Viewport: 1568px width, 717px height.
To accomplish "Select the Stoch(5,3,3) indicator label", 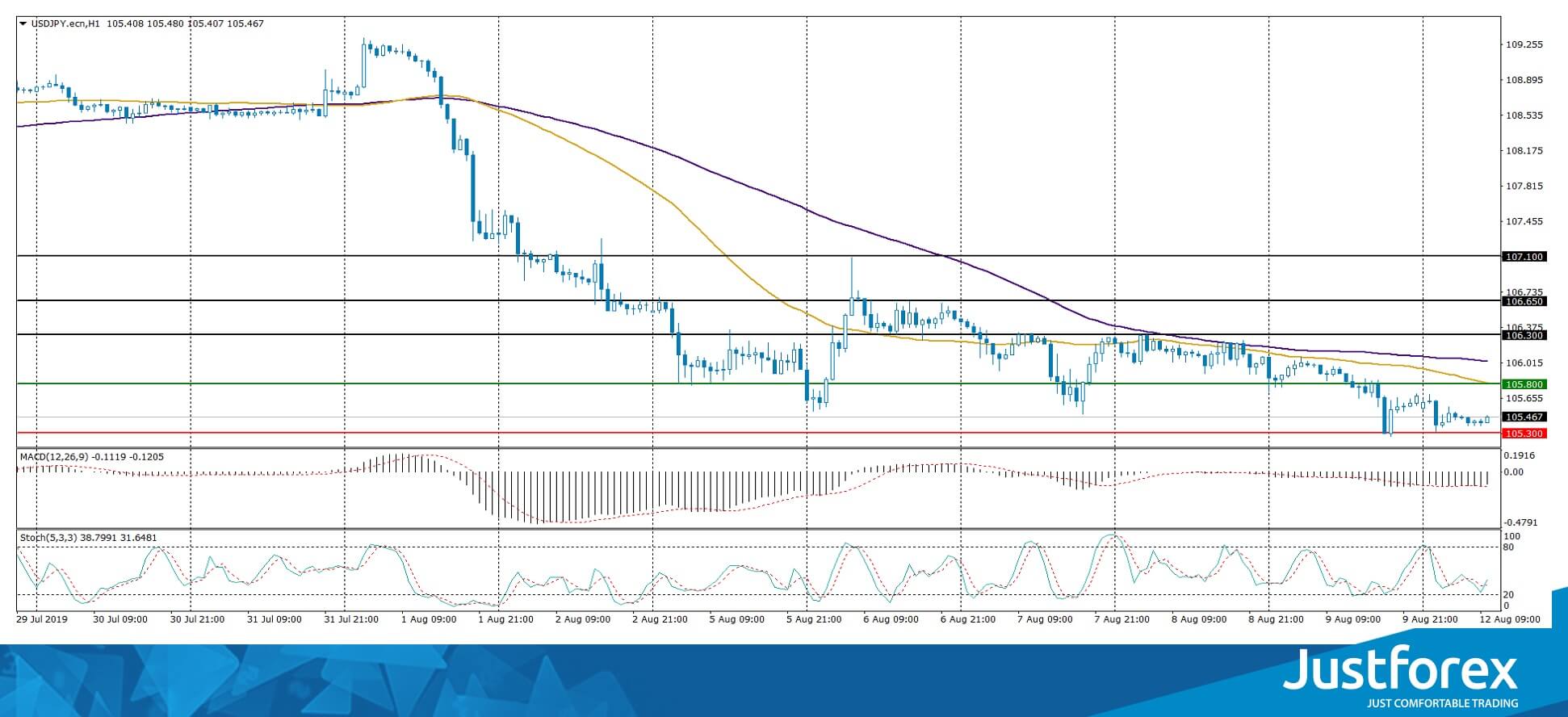I will pyautogui.click(x=48, y=537).
